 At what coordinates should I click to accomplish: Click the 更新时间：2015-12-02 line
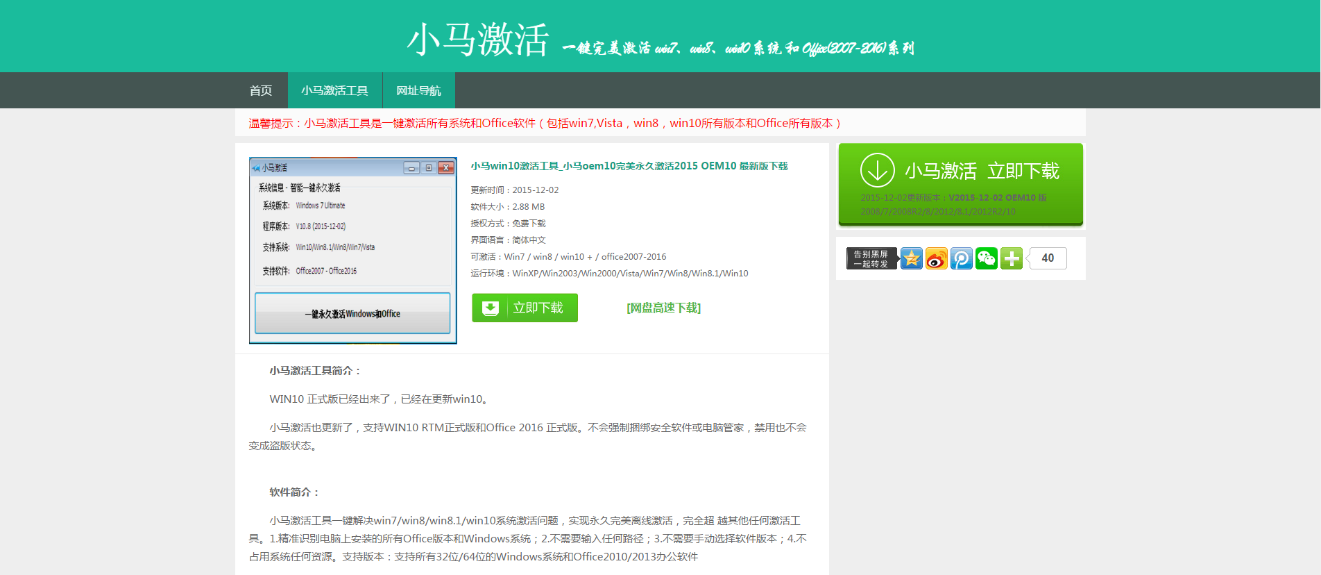(x=515, y=190)
